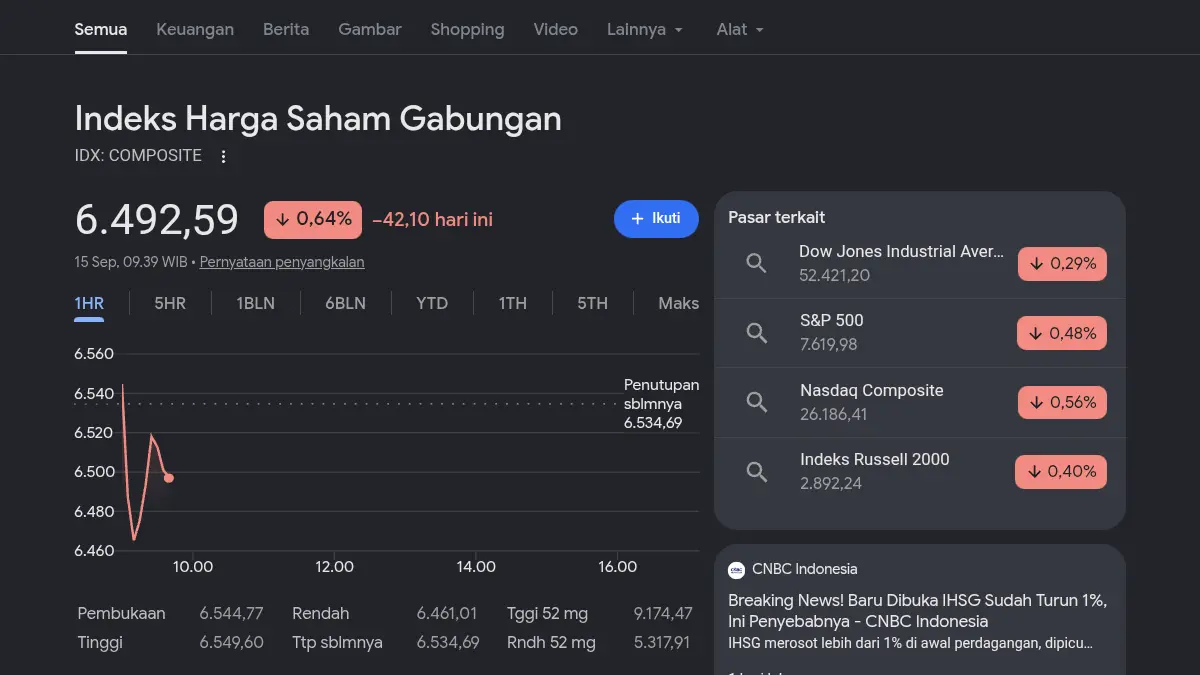
Task: Click the Pasar terkait heading
Action: [777, 217]
